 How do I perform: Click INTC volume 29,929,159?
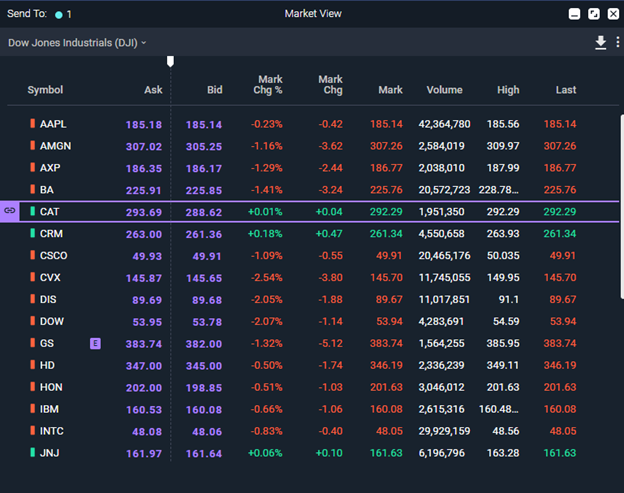pos(444,431)
